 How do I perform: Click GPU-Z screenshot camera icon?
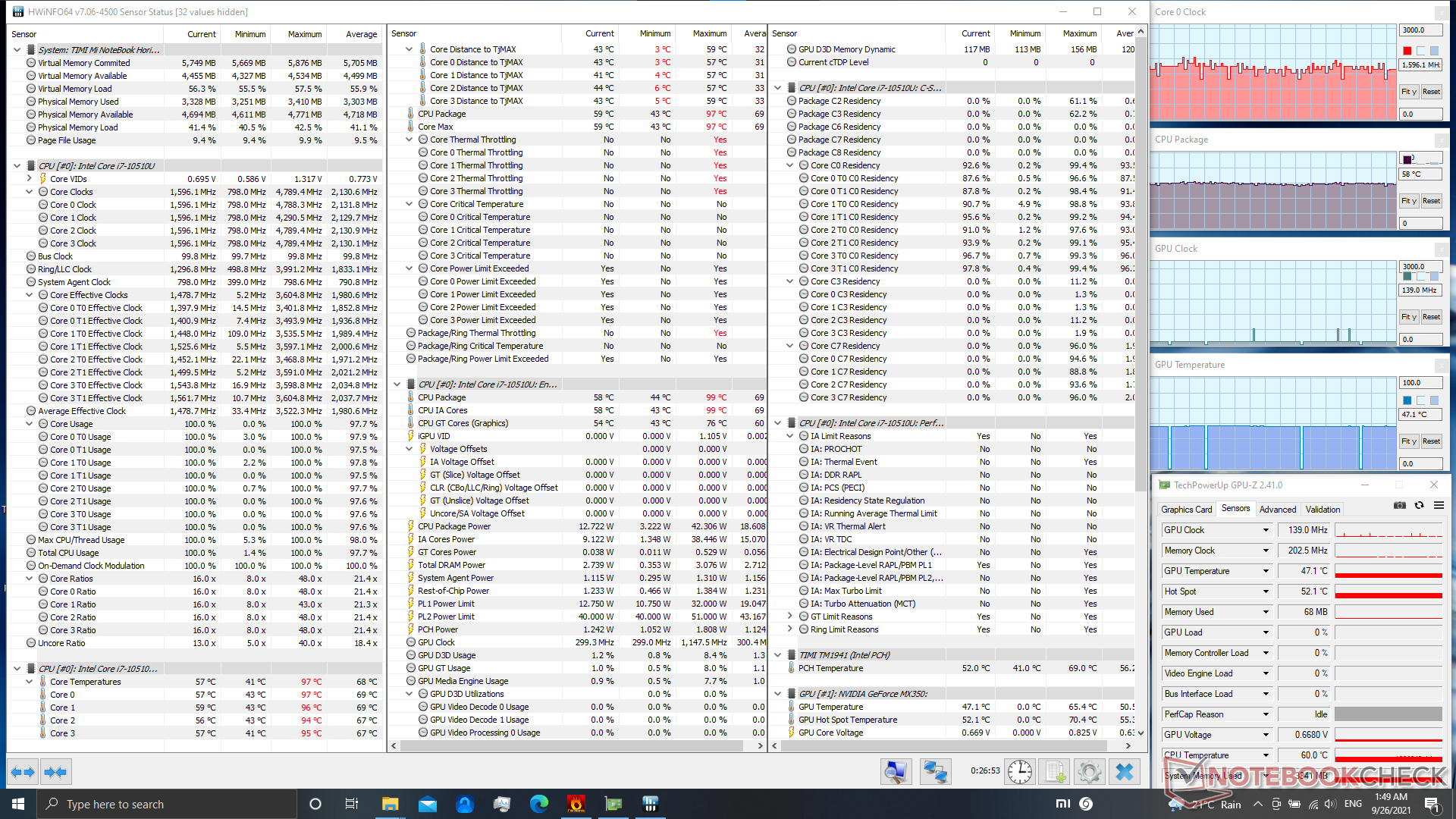coord(1400,506)
